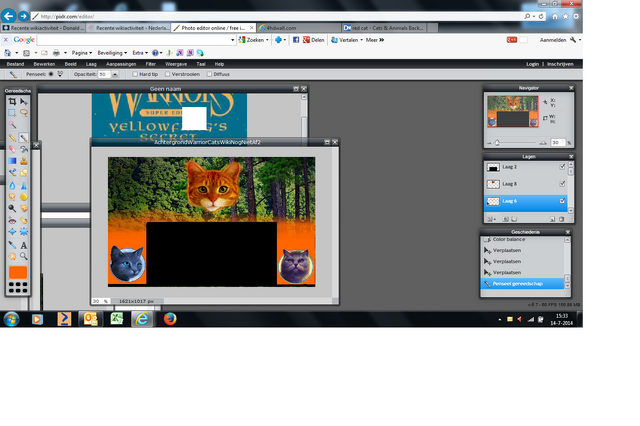Select the Type text tool
Image resolution: width=640 pixels, height=426 pixels.
click(x=24, y=245)
